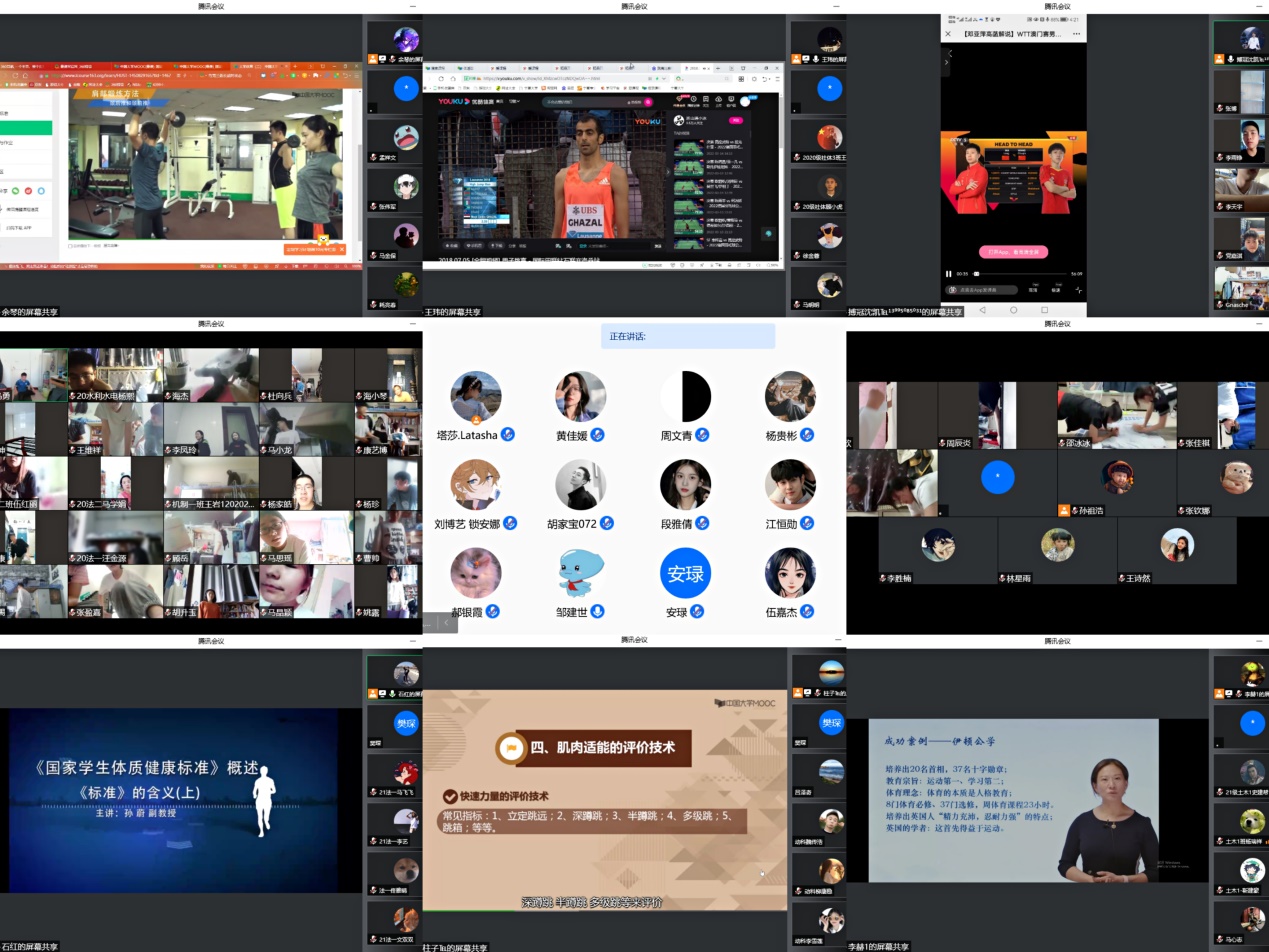Click 安琭 blue circle avatar
Screen dimensions: 1269x952
pos(685,574)
